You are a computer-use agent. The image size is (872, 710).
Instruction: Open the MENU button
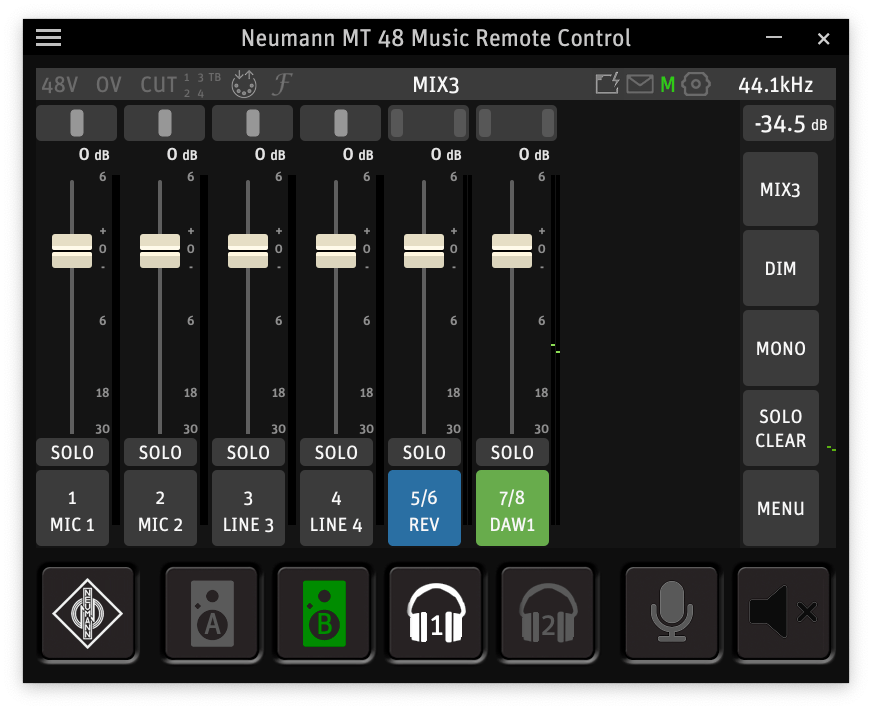coord(780,509)
